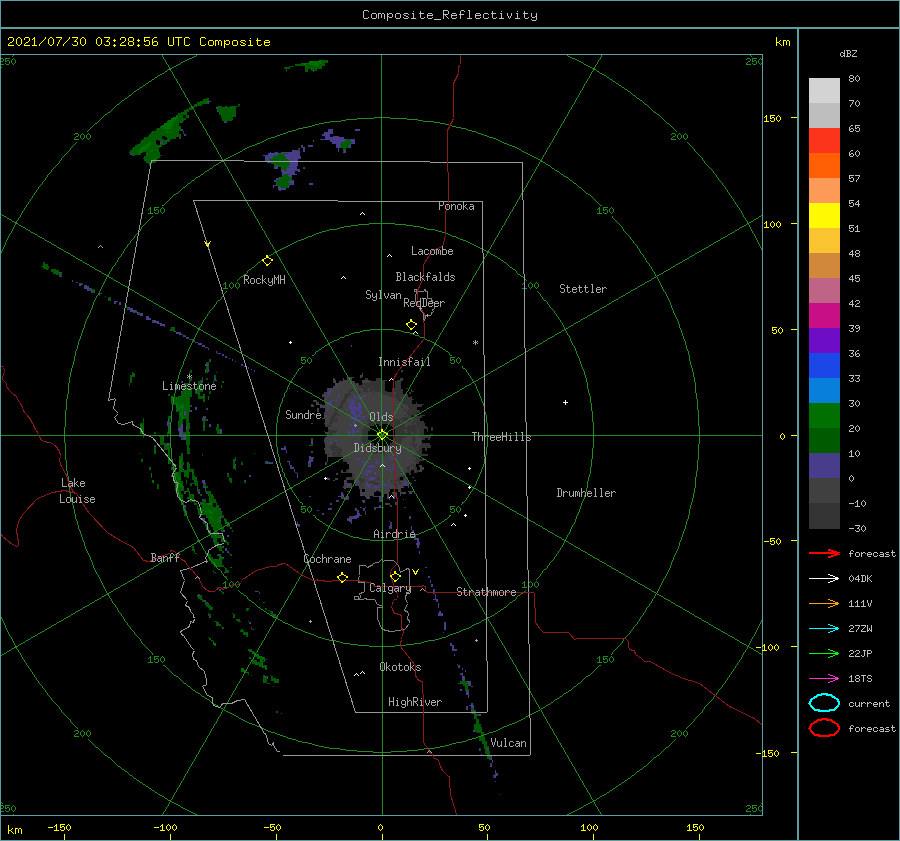The image size is (900, 841).
Task: Click the RockyMH label
Action: pyautogui.click(x=264, y=280)
